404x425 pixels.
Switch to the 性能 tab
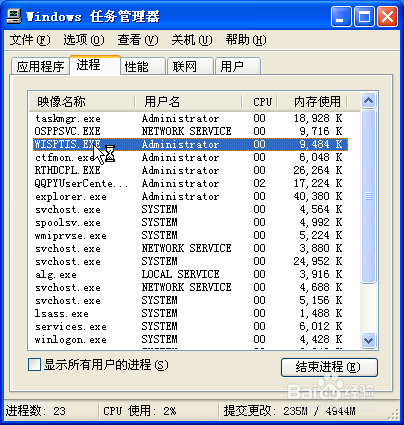pyautogui.click(x=143, y=66)
